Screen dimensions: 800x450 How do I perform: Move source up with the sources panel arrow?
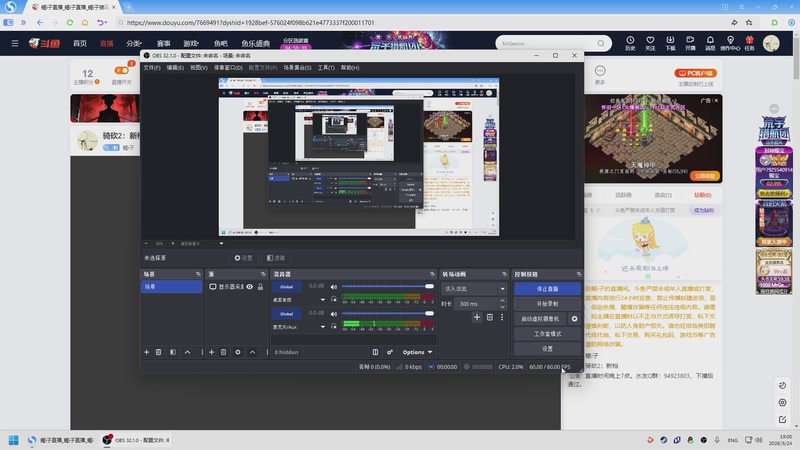252,352
